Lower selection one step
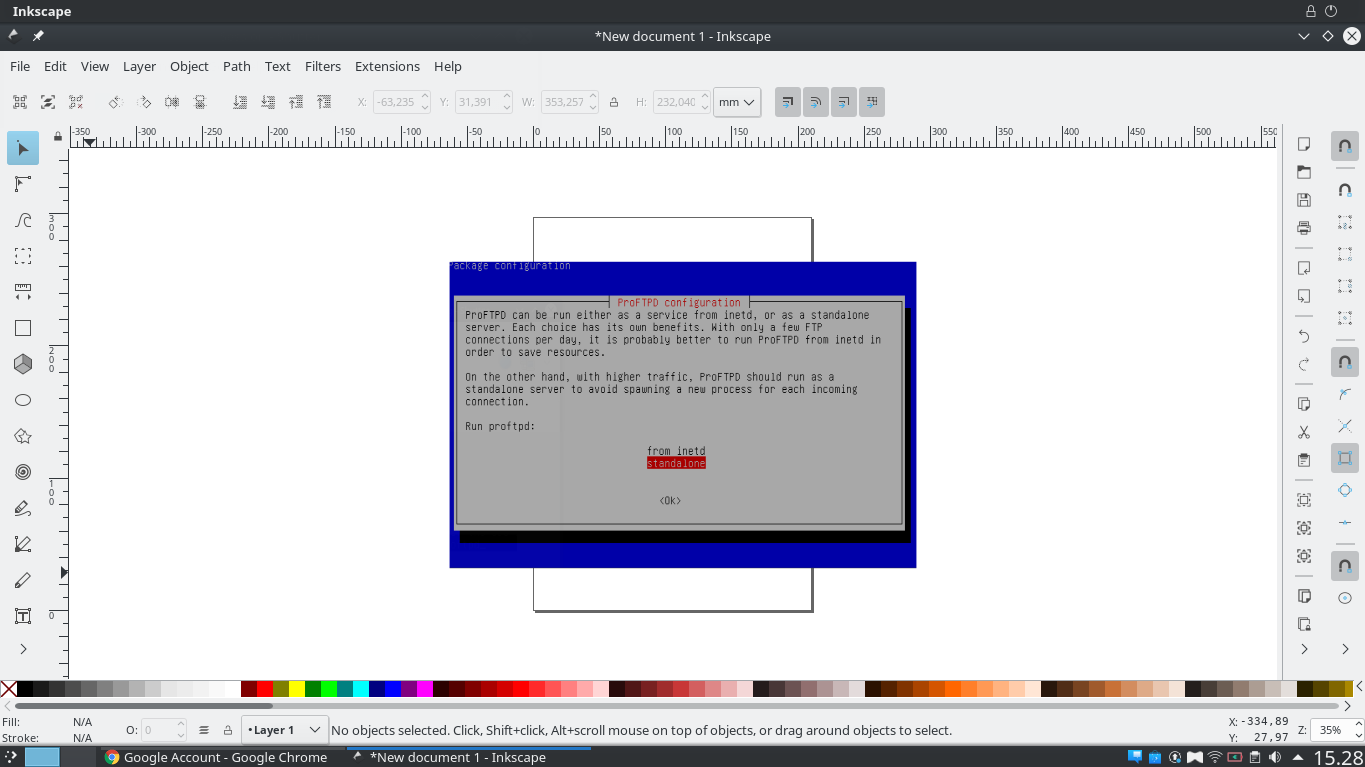 pos(267,102)
